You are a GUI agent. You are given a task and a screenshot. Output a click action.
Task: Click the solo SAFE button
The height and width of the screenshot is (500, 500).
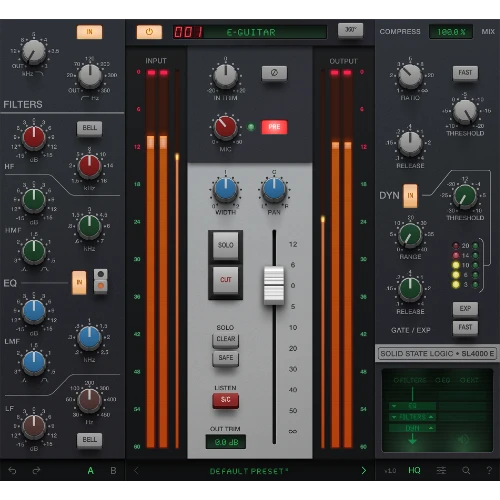click(225, 358)
